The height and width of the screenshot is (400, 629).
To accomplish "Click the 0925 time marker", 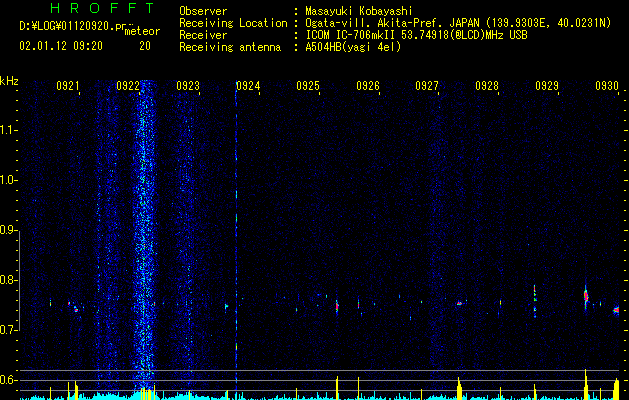I will [308, 86].
